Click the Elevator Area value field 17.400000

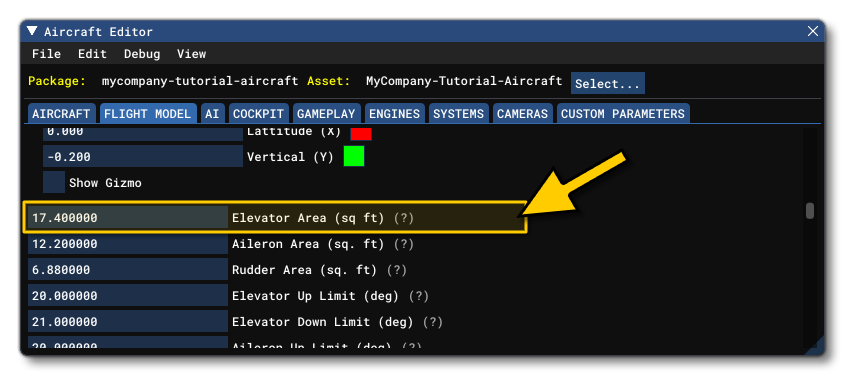(128, 218)
